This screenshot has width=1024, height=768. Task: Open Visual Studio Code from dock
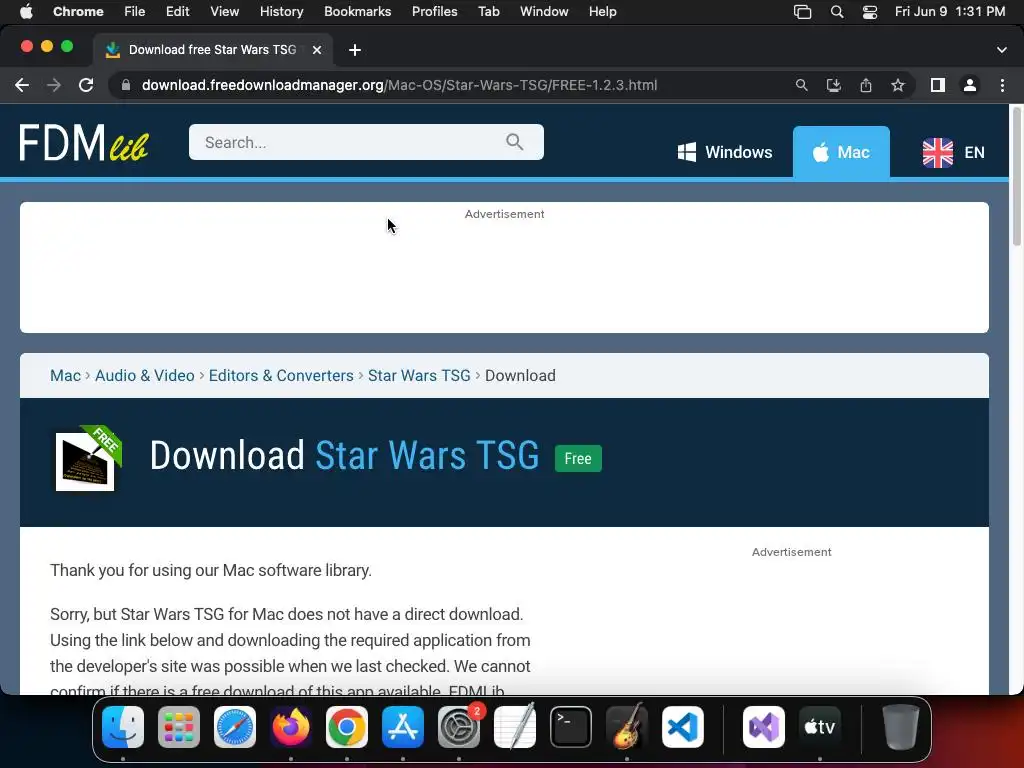pyautogui.click(x=683, y=727)
